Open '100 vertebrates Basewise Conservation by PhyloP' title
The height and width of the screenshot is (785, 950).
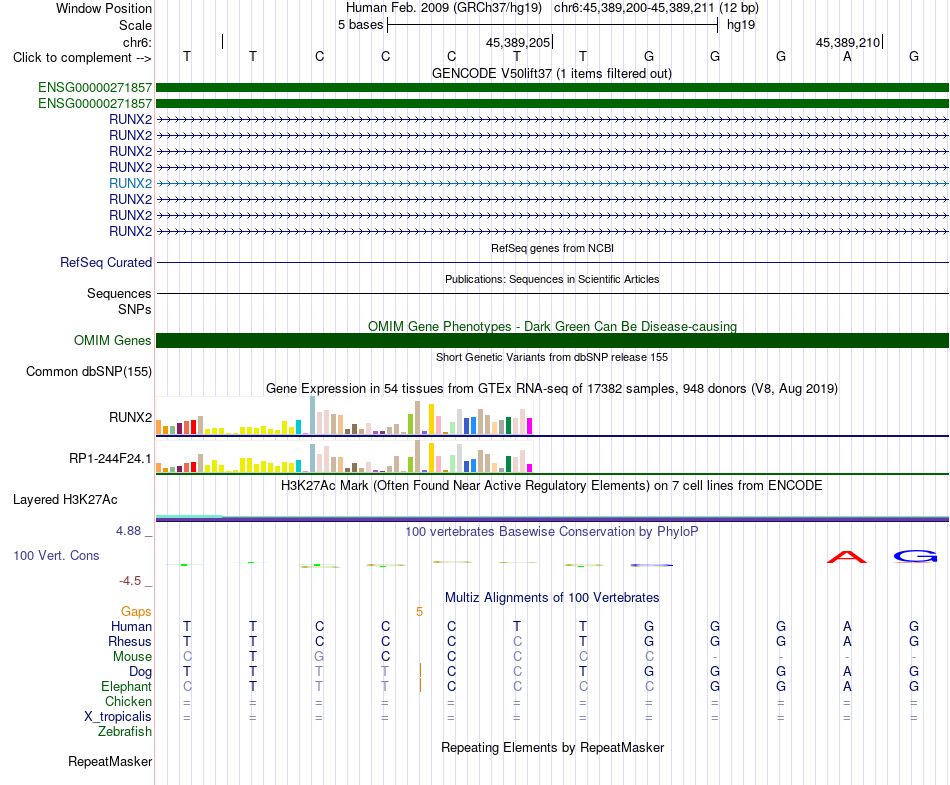pyautogui.click(x=552, y=531)
